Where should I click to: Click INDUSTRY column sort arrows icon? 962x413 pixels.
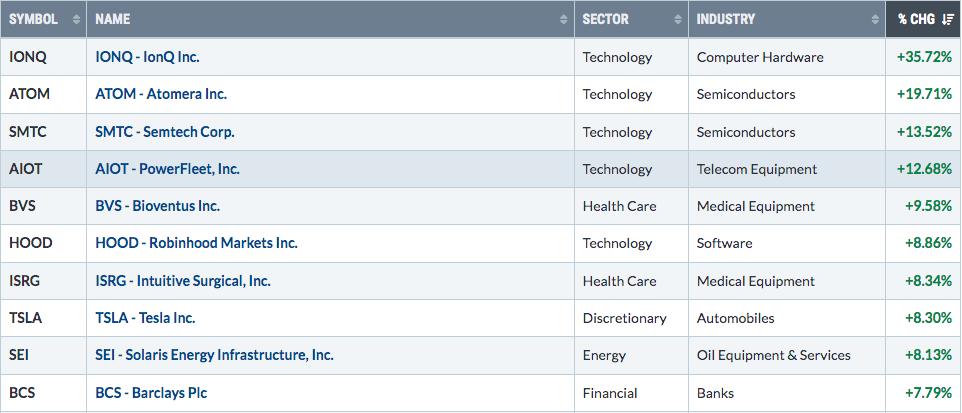[x=875, y=19]
